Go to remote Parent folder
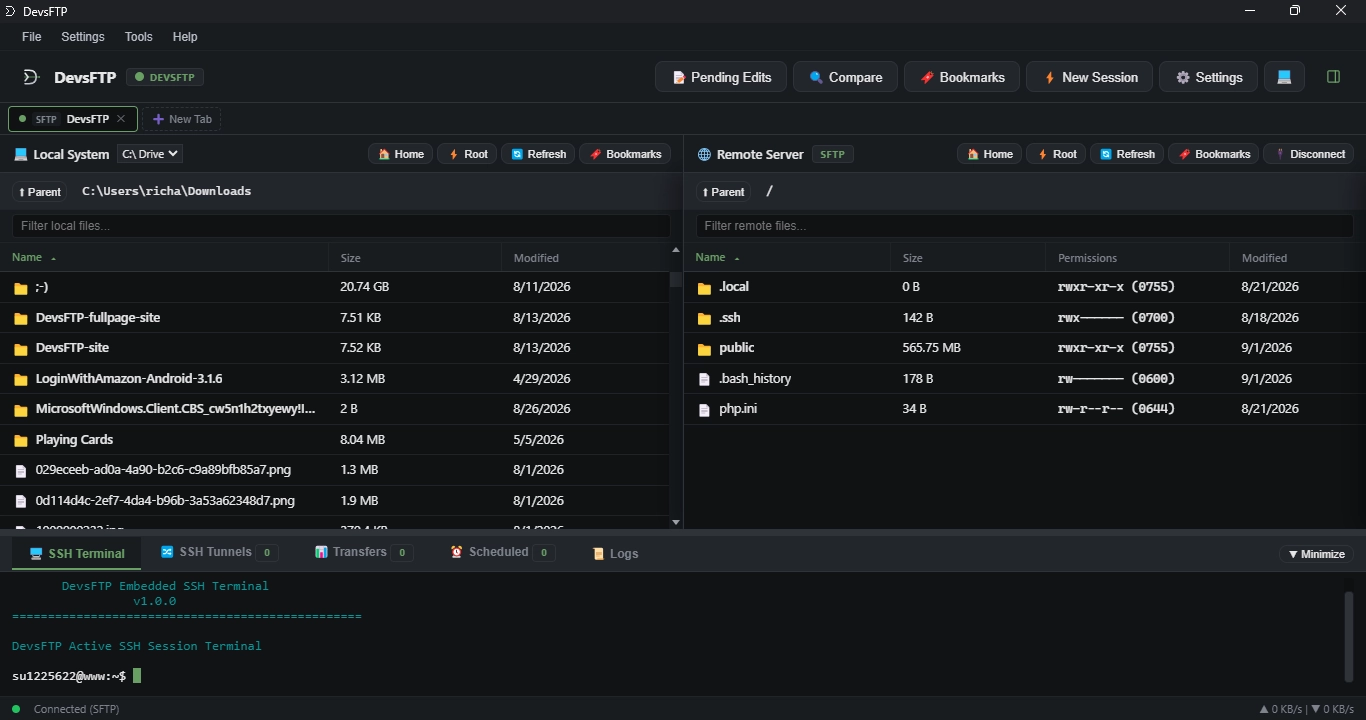 tap(723, 192)
